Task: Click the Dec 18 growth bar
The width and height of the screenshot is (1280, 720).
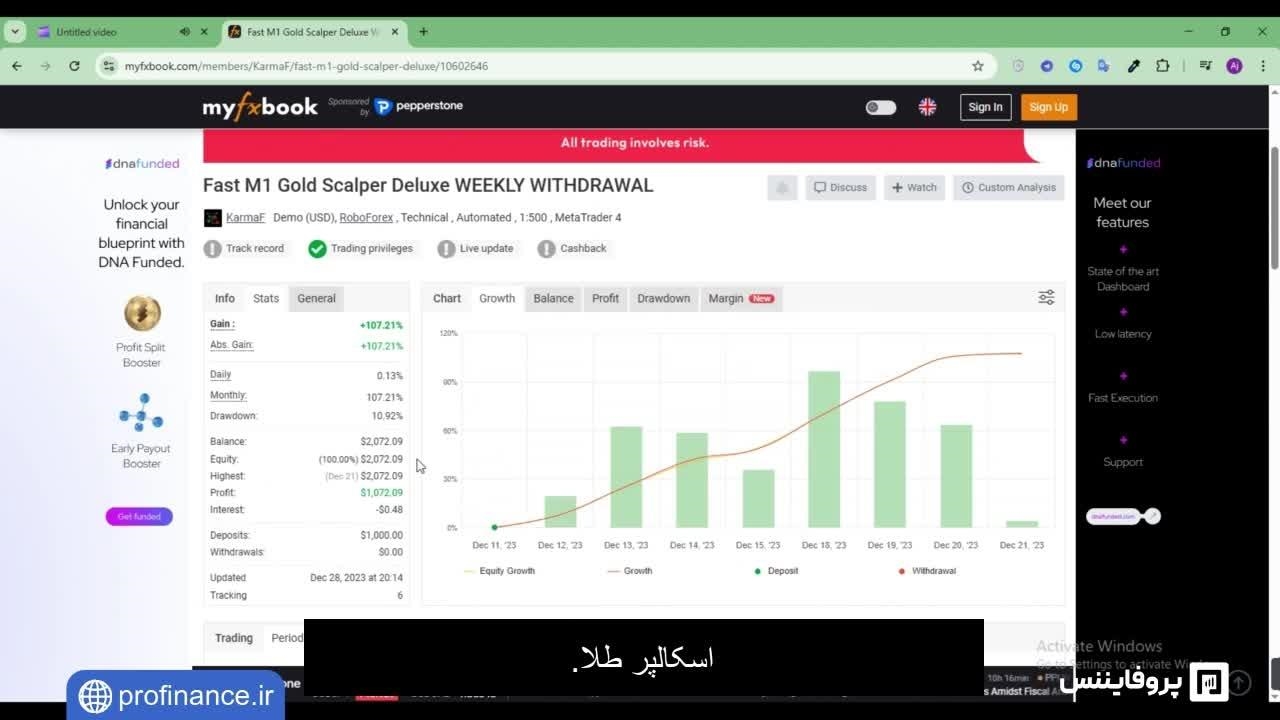Action: (824, 449)
